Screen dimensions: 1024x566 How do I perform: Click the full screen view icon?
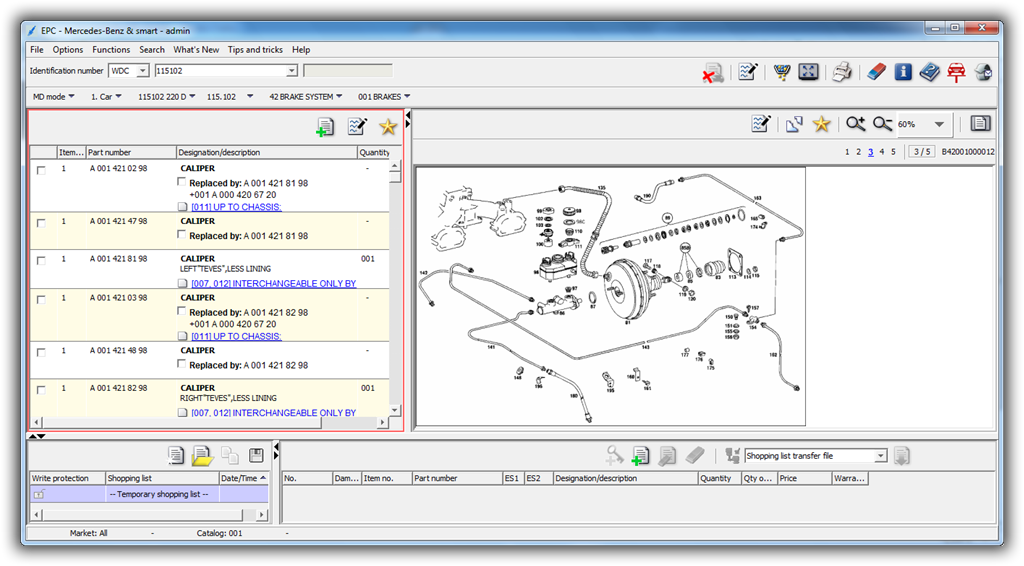pos(808,71)
